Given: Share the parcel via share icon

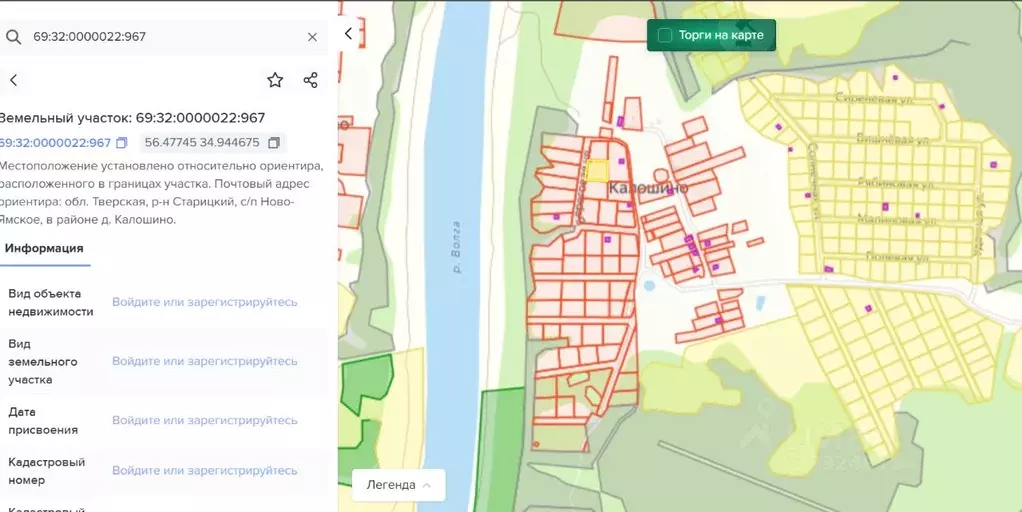Looking at the screenshot, I should 310,80.
